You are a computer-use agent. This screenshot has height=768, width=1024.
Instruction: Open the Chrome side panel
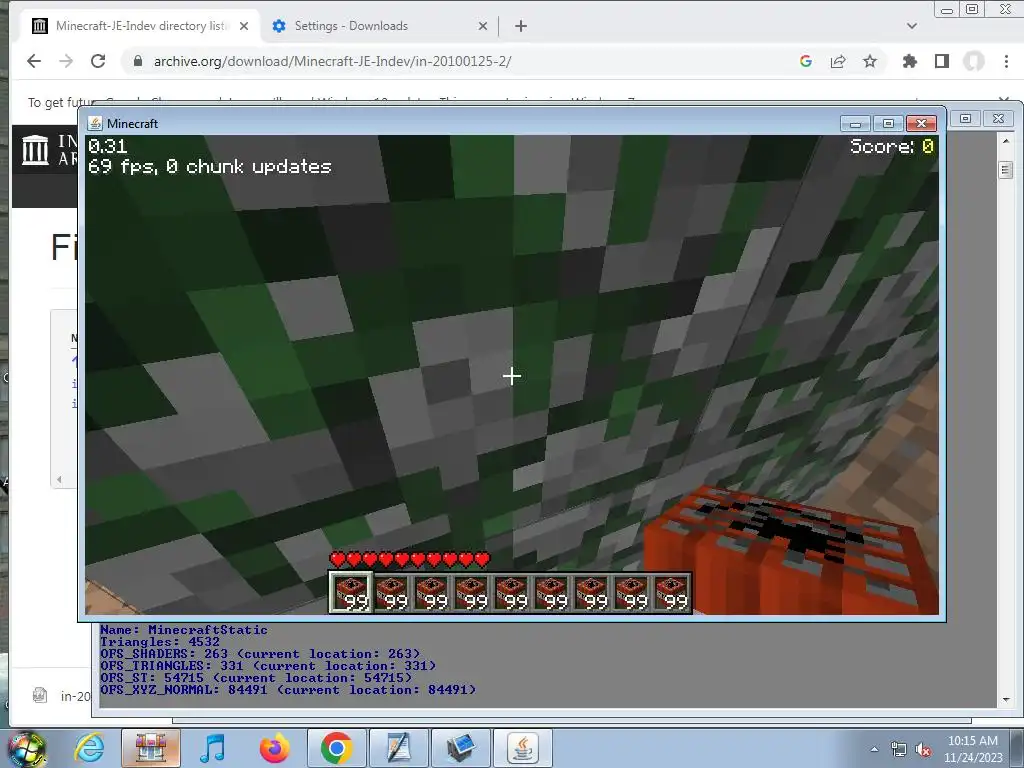pos(942,61)
